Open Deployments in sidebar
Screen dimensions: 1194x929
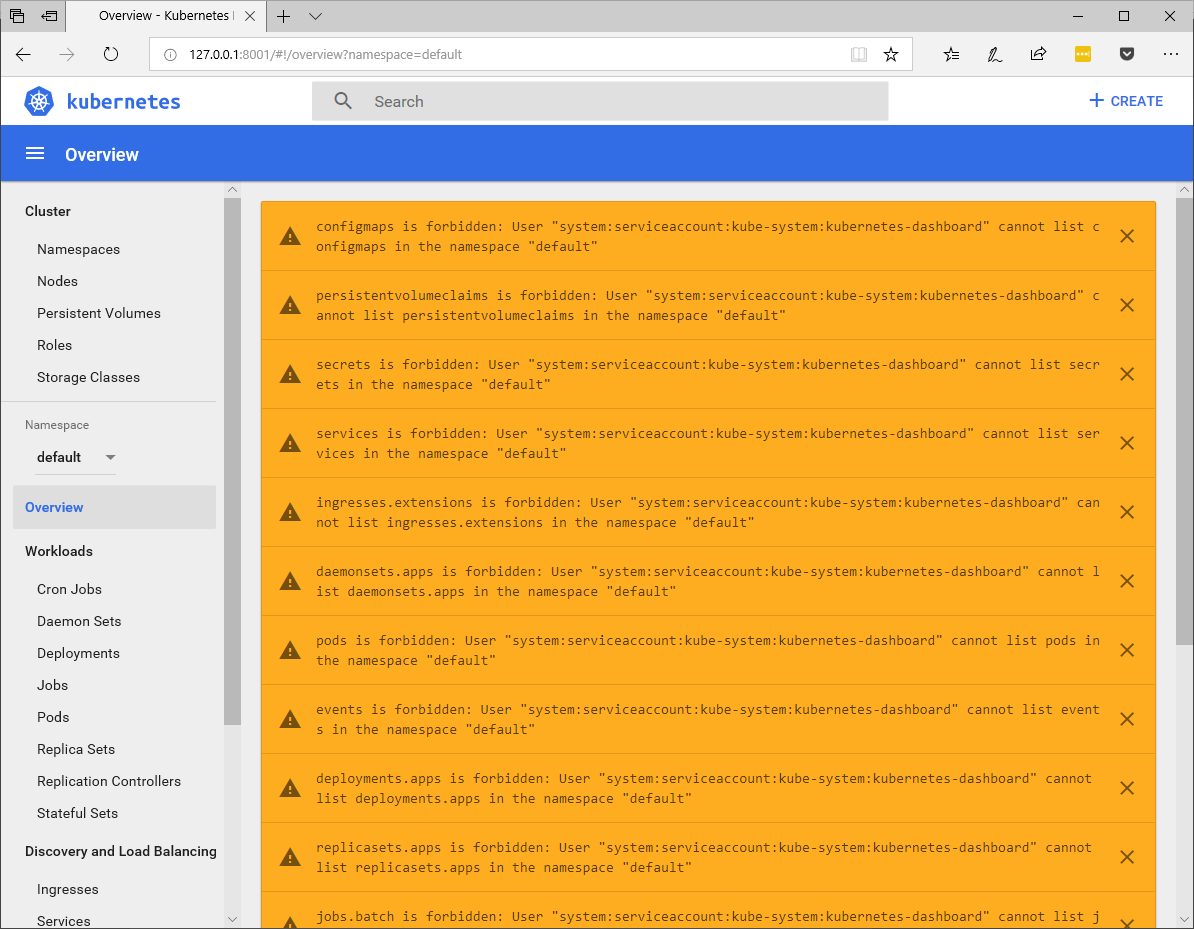(x=78, y=653)
